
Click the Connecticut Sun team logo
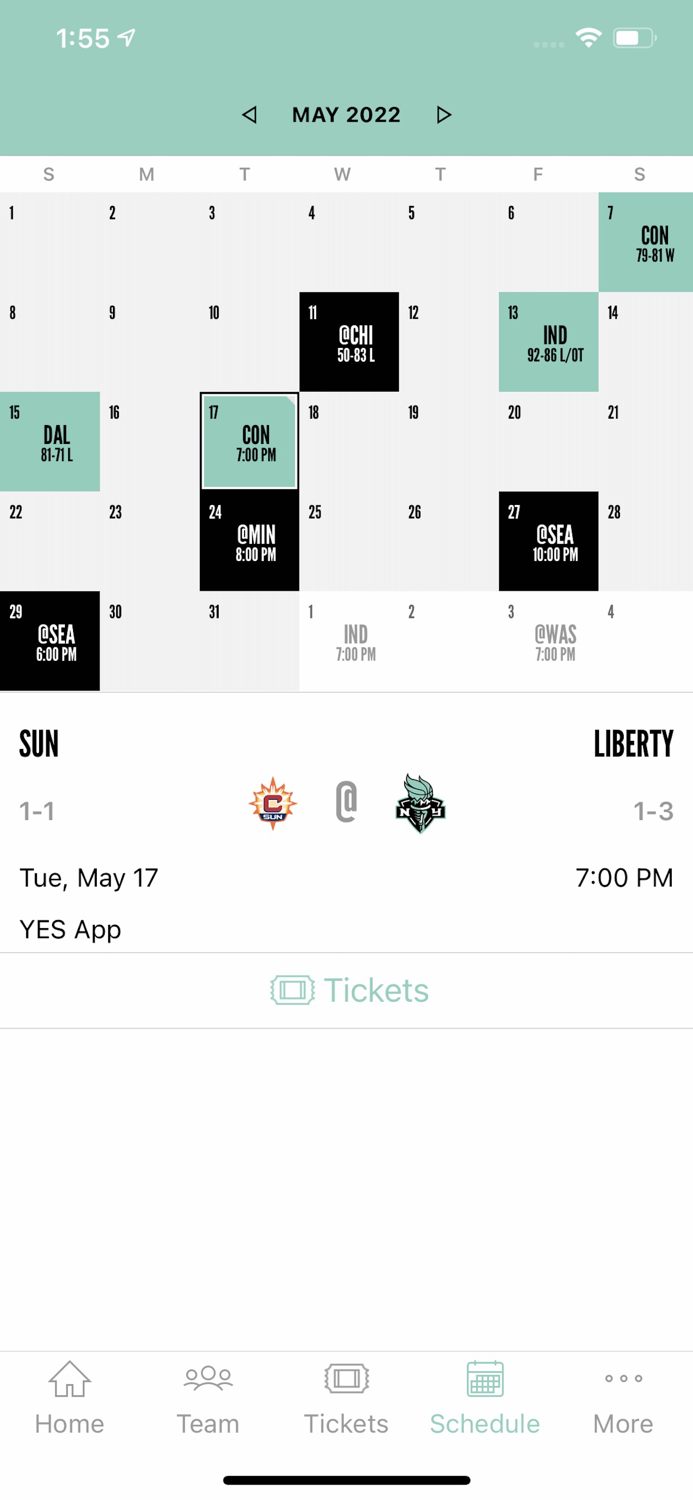point(272,802)
